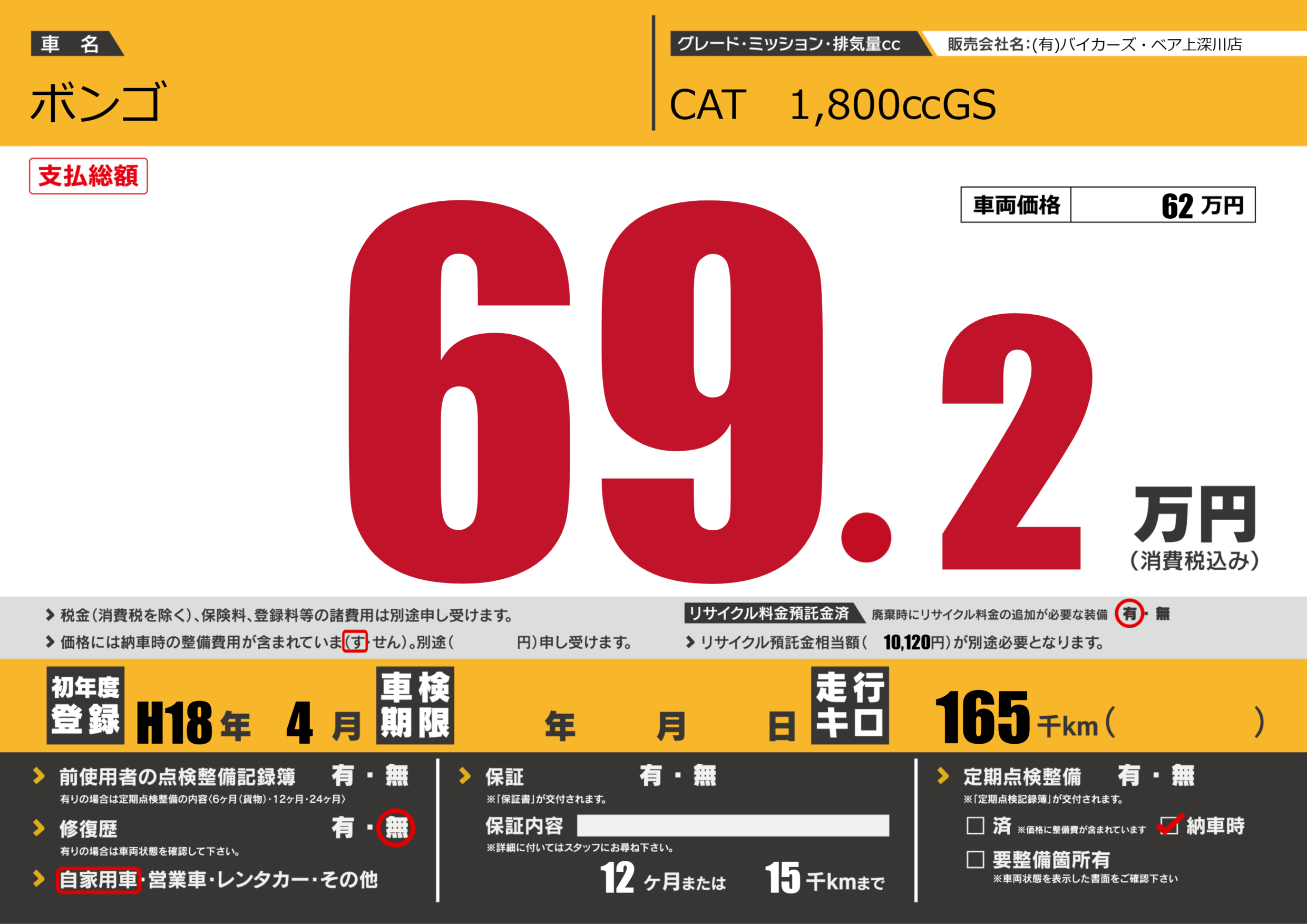The height and width of the screenshot is (924, 1307).
Task: Click the 車名 header tab
Action: tap(71, 44)
